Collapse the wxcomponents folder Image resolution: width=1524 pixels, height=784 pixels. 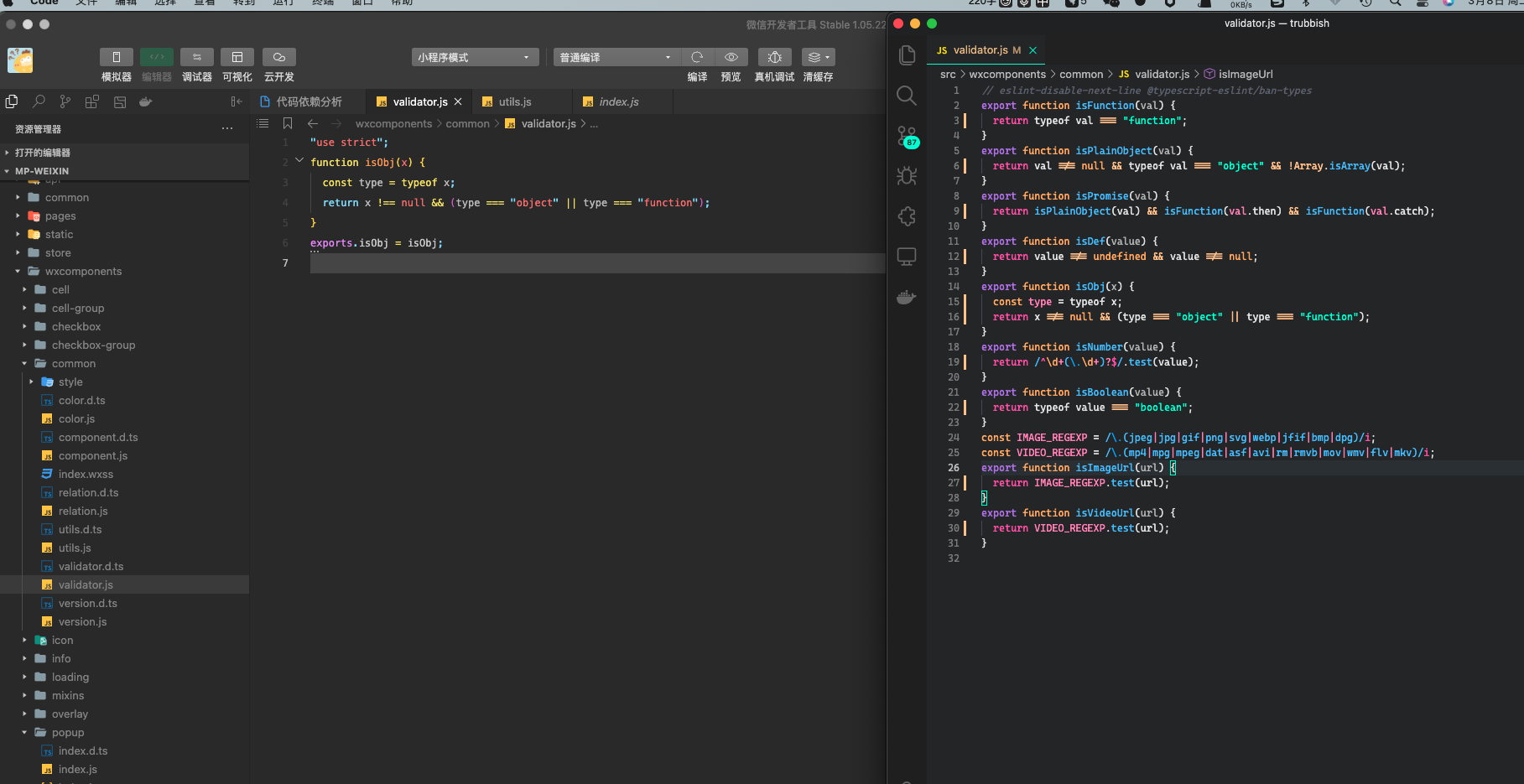tap(124, 271)
